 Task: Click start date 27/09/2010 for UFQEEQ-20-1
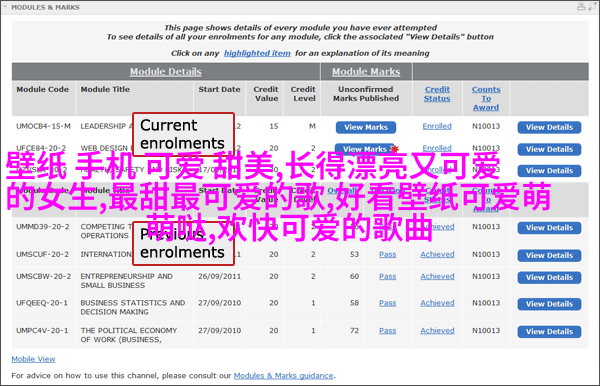click(219, 303)
